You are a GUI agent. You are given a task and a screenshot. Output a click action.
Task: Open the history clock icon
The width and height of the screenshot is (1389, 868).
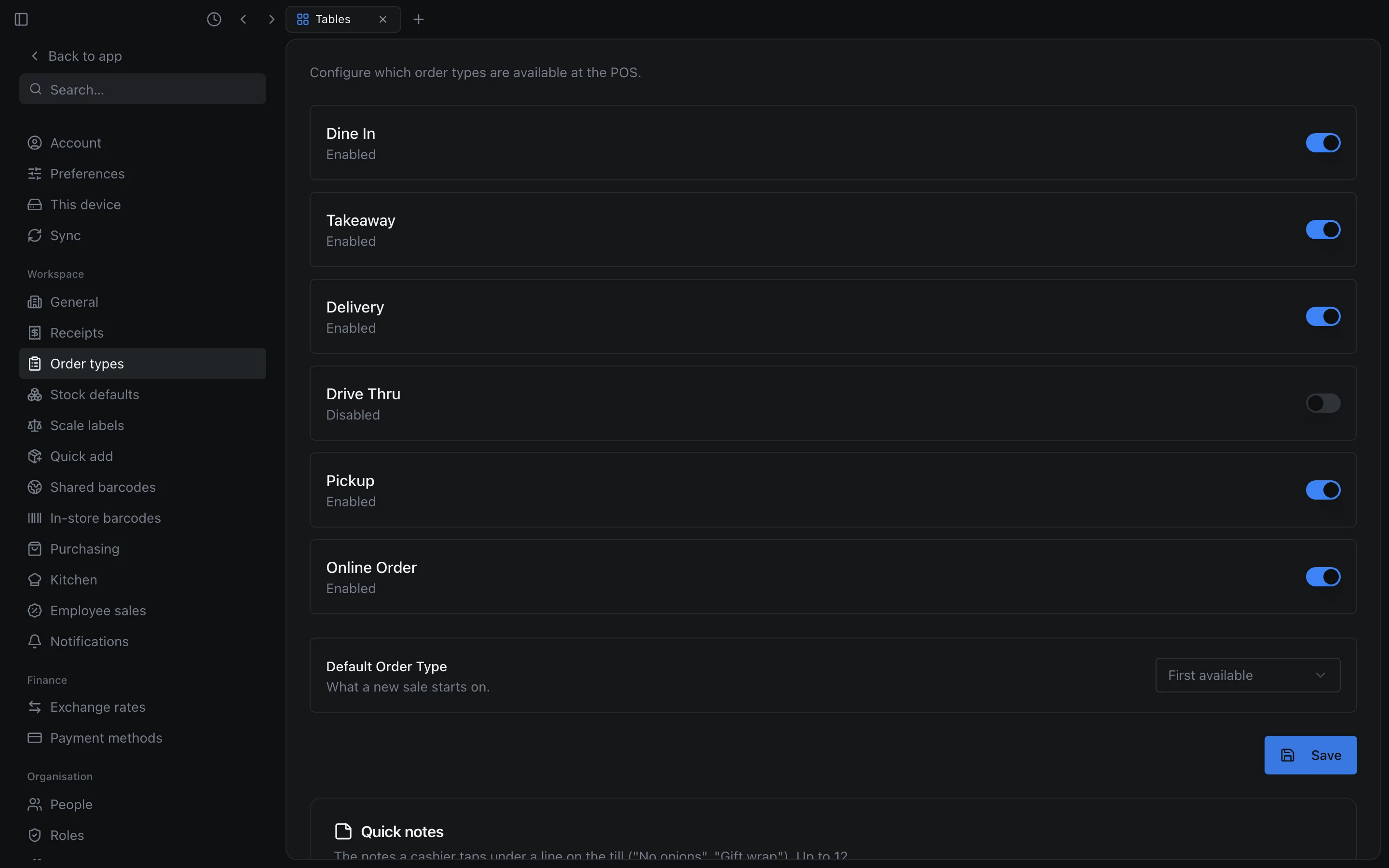214,19
